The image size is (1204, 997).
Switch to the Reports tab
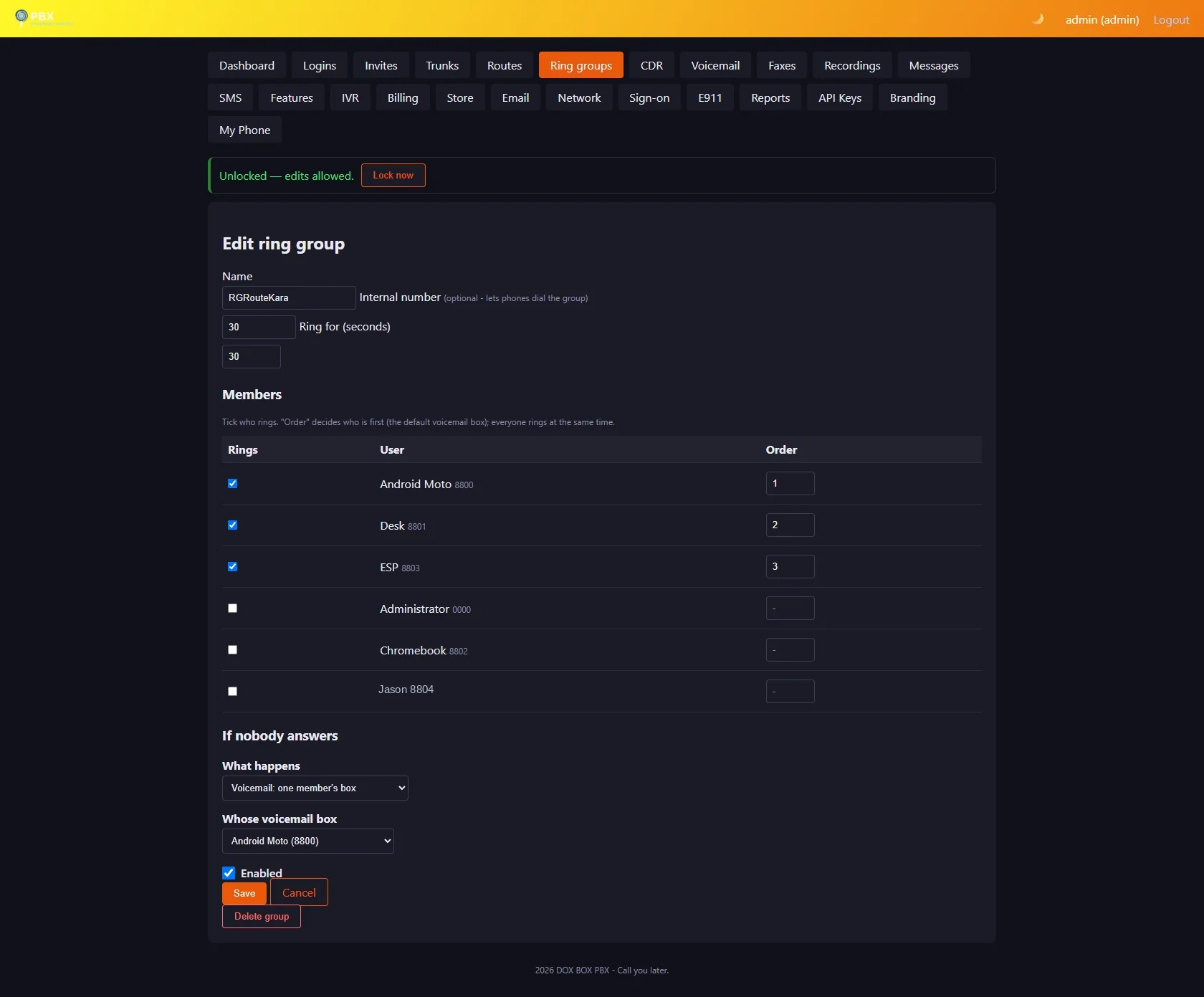coord(770,97)
